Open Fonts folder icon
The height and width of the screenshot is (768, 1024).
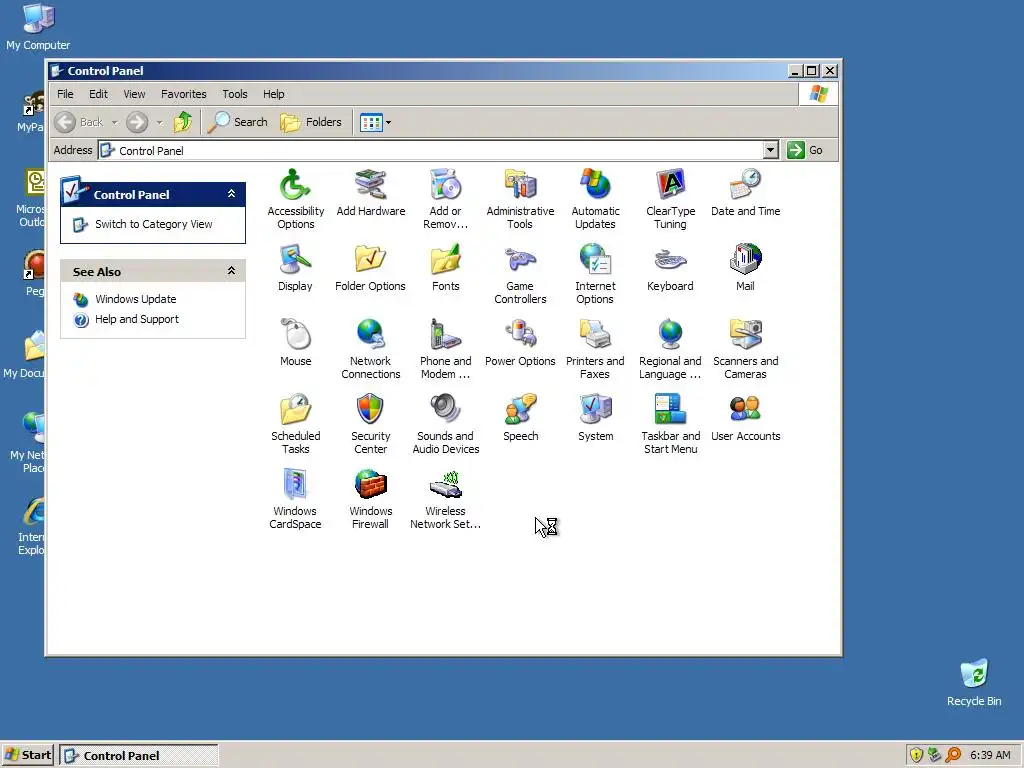coord(445,260)
